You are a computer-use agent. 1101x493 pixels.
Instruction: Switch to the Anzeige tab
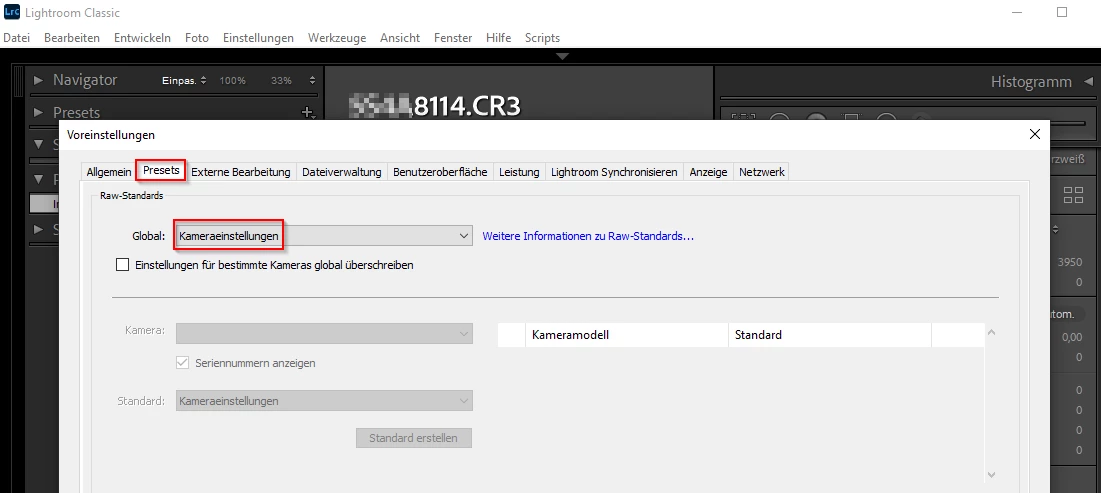point(708,172)
